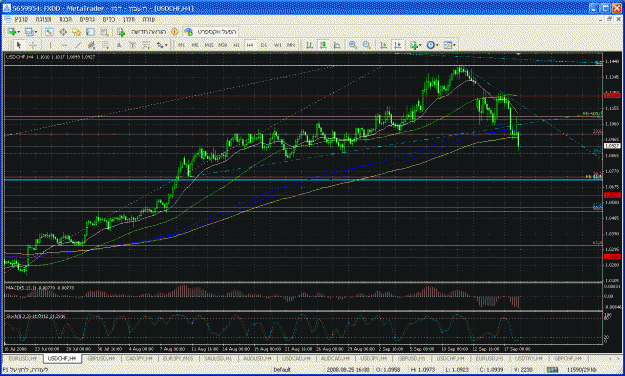Select the Trendline drawing tool

(x=78, y=45)
